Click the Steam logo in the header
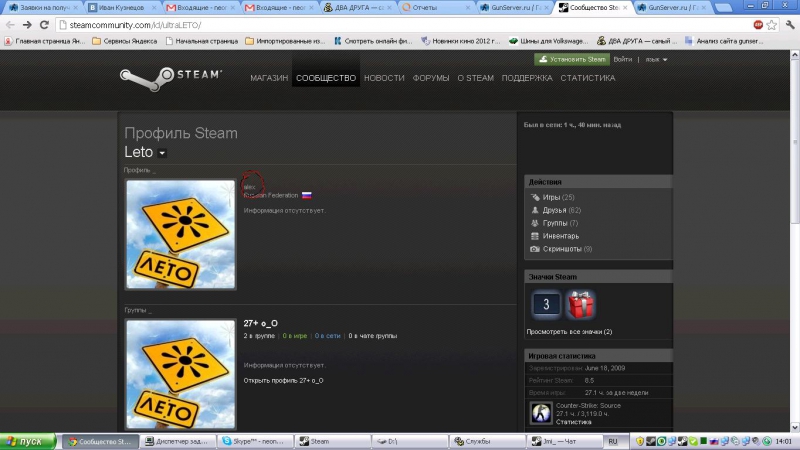The image size is (800, 450). tap(170, 77)
